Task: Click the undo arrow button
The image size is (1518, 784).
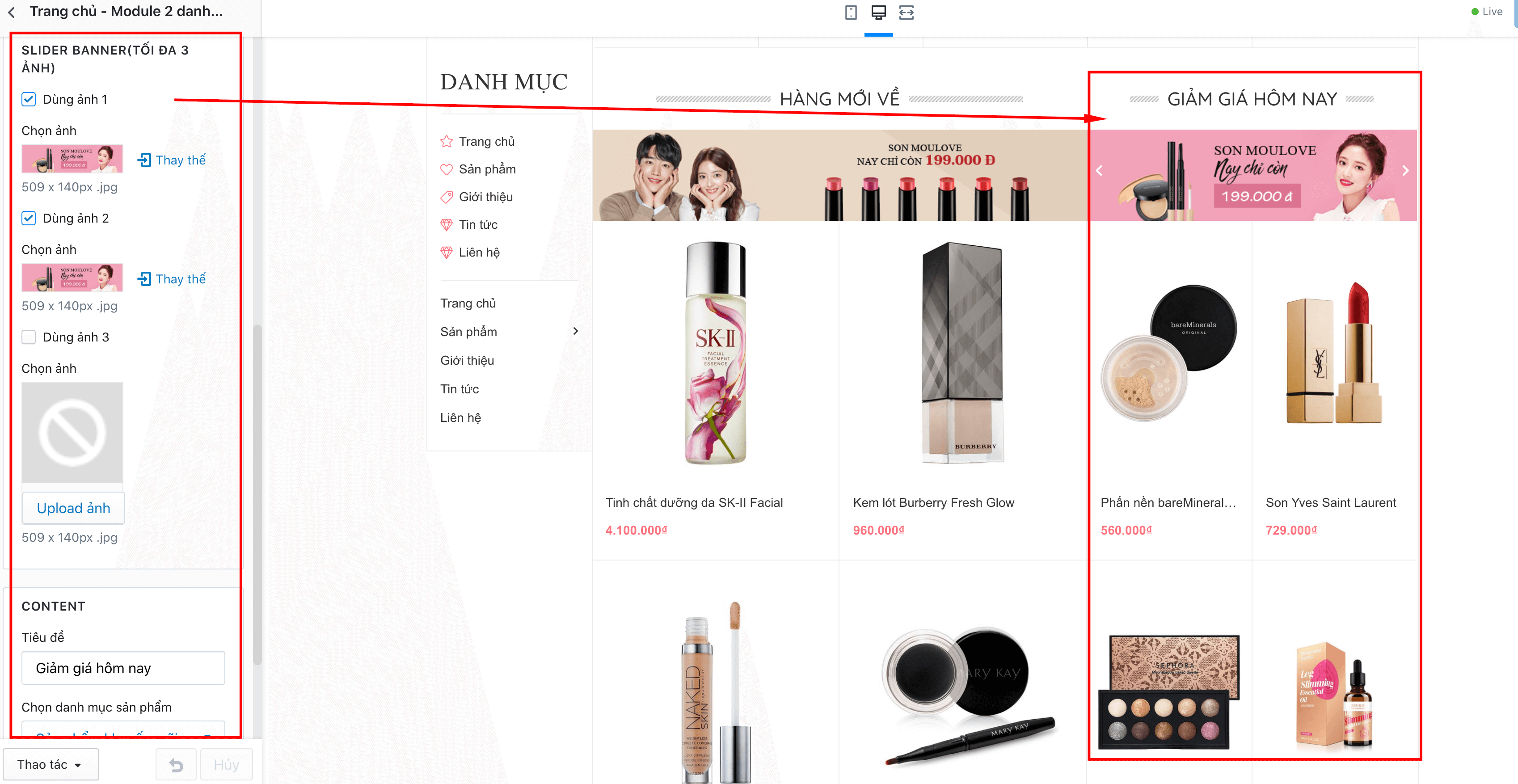Action: coord(176,764)
